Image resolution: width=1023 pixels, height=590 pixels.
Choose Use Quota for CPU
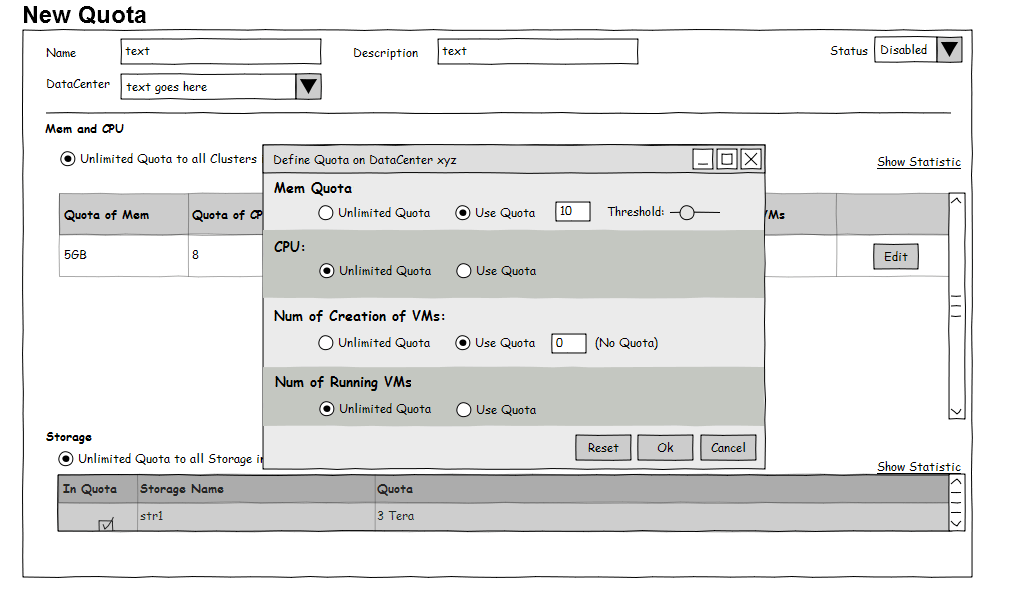coord(464,271)
